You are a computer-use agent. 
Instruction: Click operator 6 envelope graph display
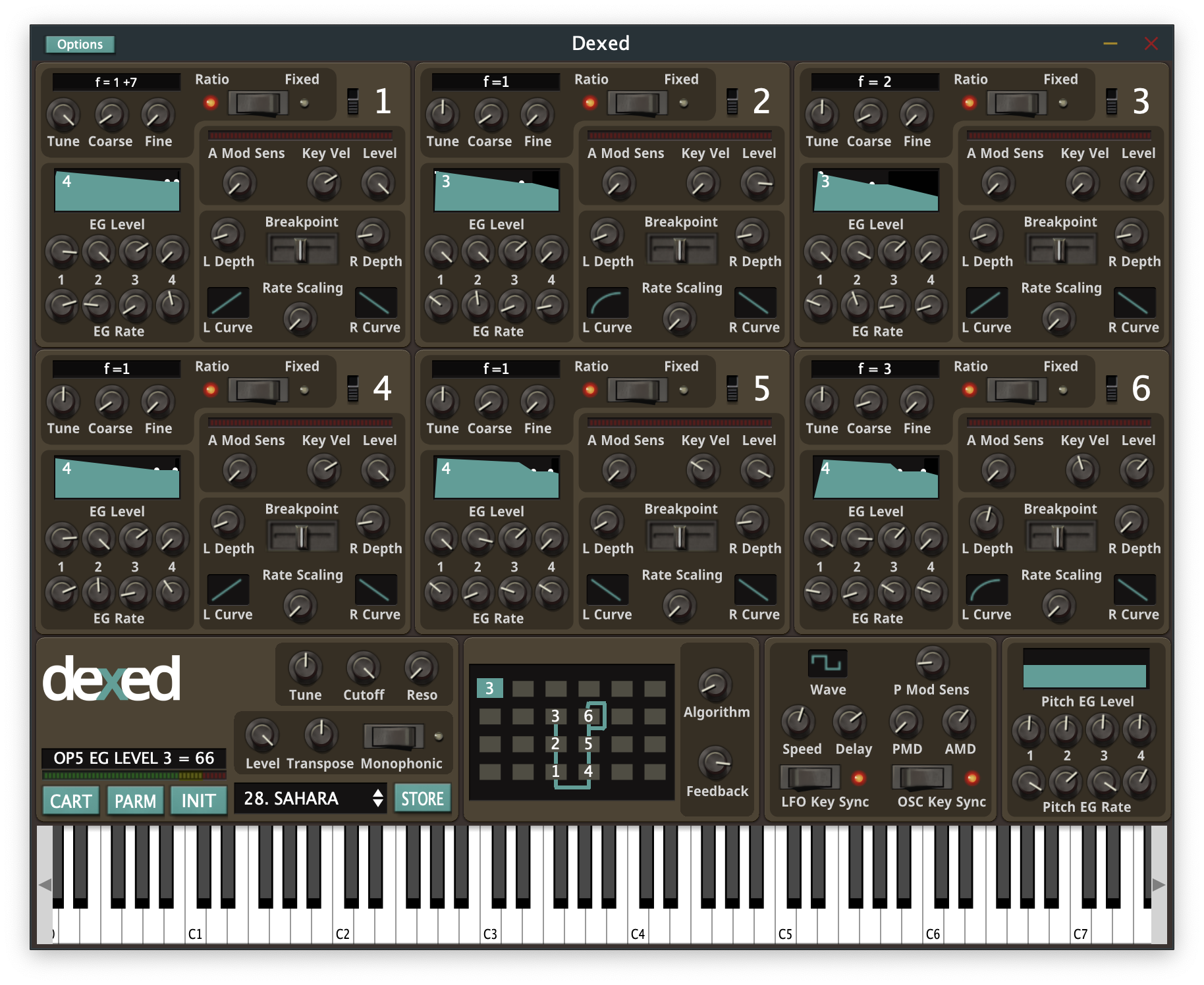(876, 477)
